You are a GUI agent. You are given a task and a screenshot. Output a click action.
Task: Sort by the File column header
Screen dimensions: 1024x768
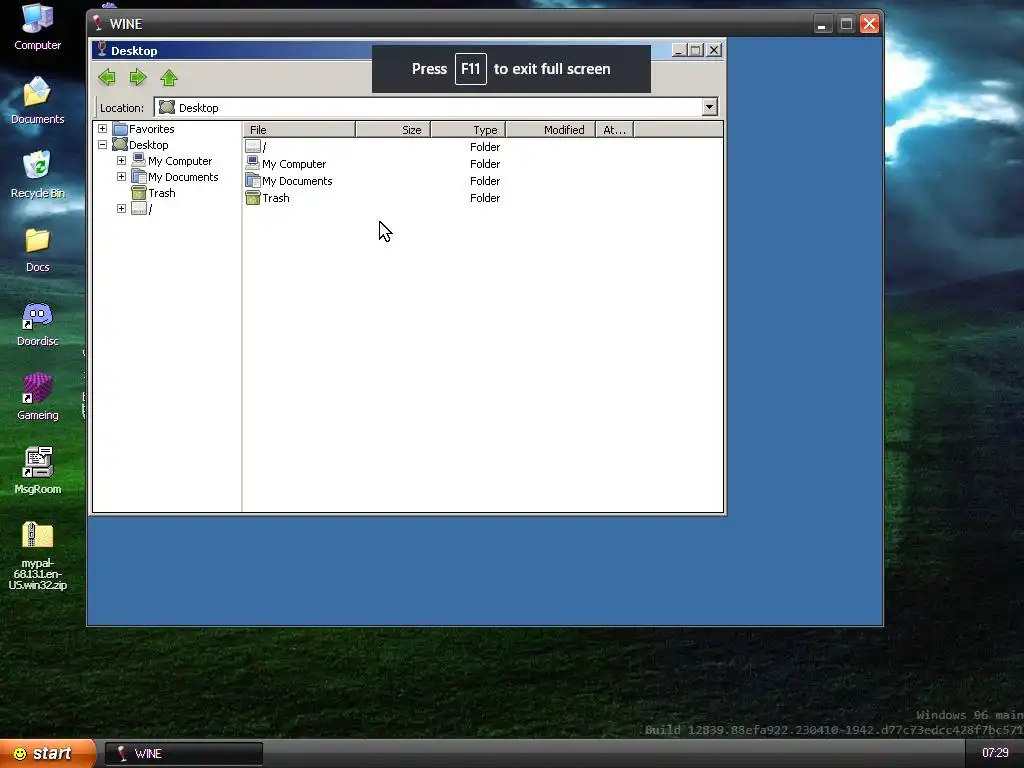click(x=299, y=129)
